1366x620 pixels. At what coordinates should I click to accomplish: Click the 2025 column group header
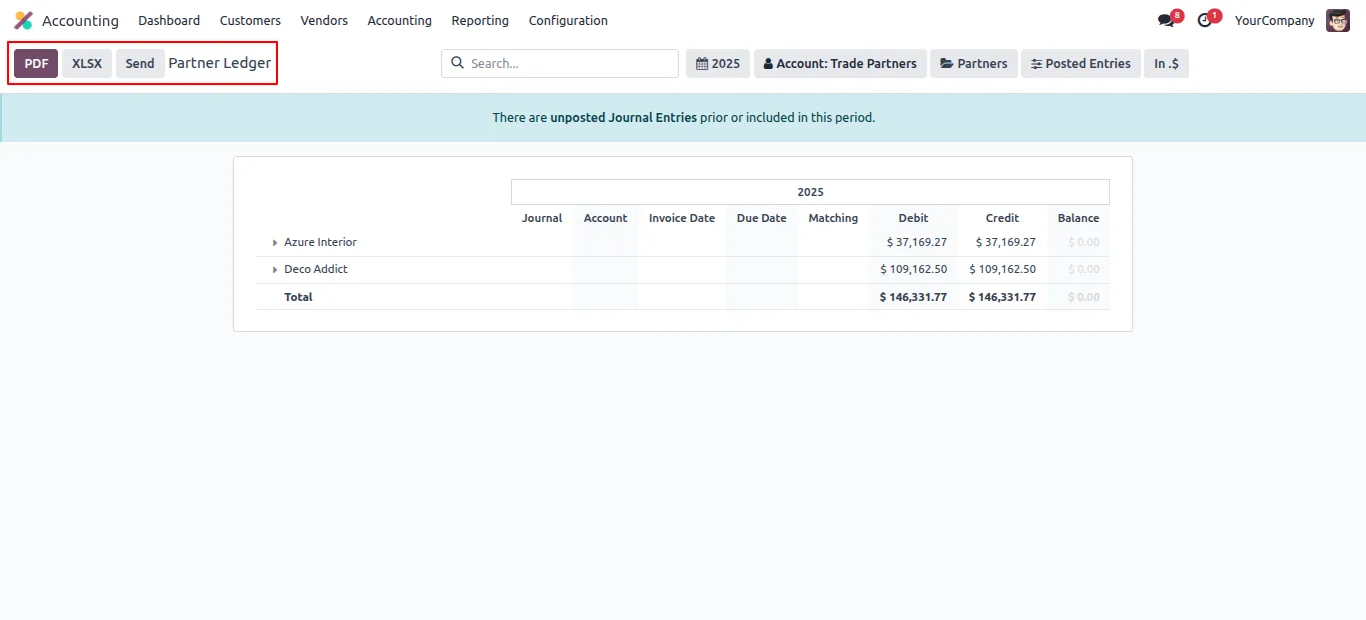pyautogui.click(x=810, y=192)
